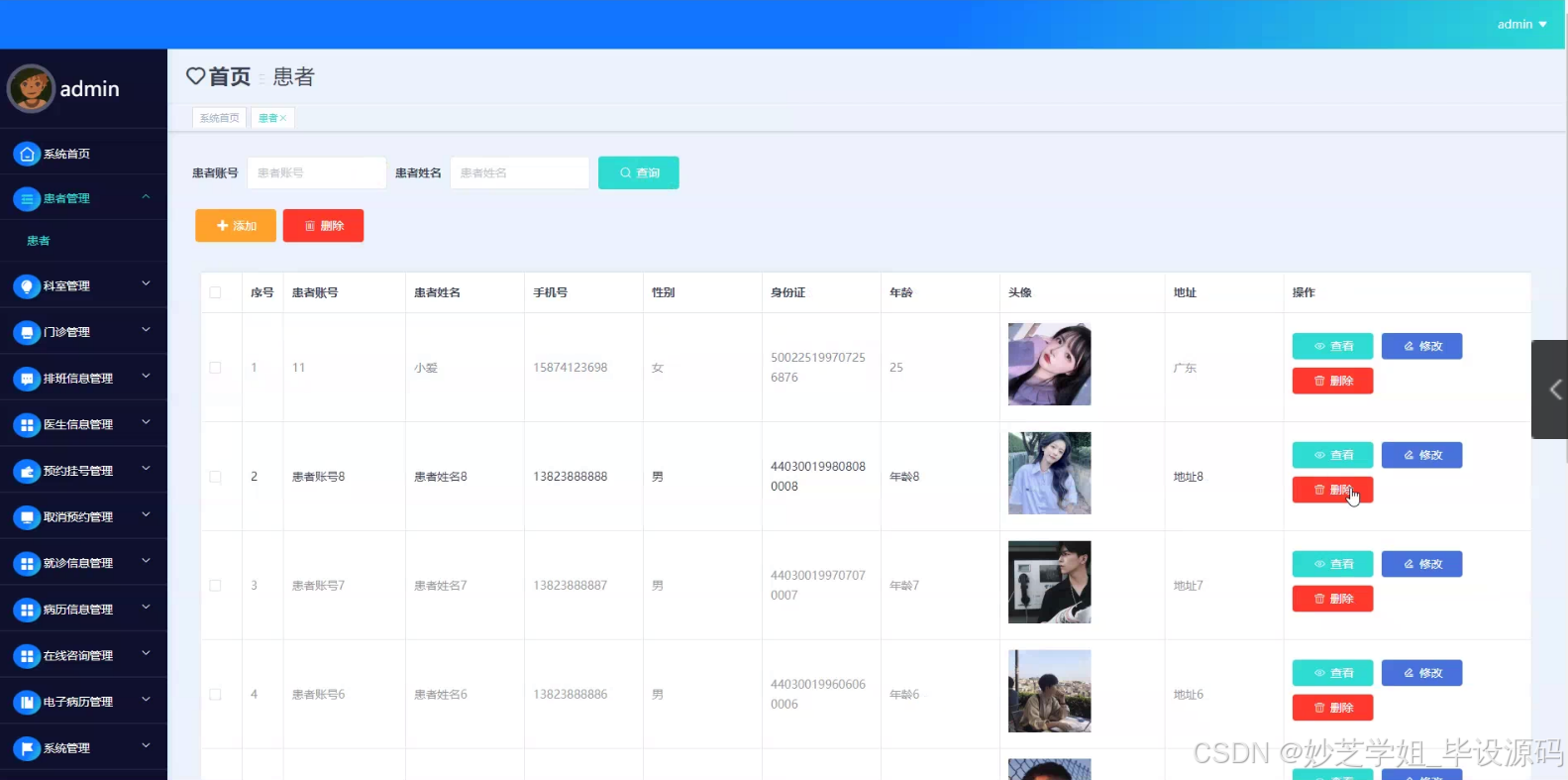This screenshot has height=780, width=1568.
Task: Click the 预约挂号管理 sidebar icon
Action: click(27, 471)
